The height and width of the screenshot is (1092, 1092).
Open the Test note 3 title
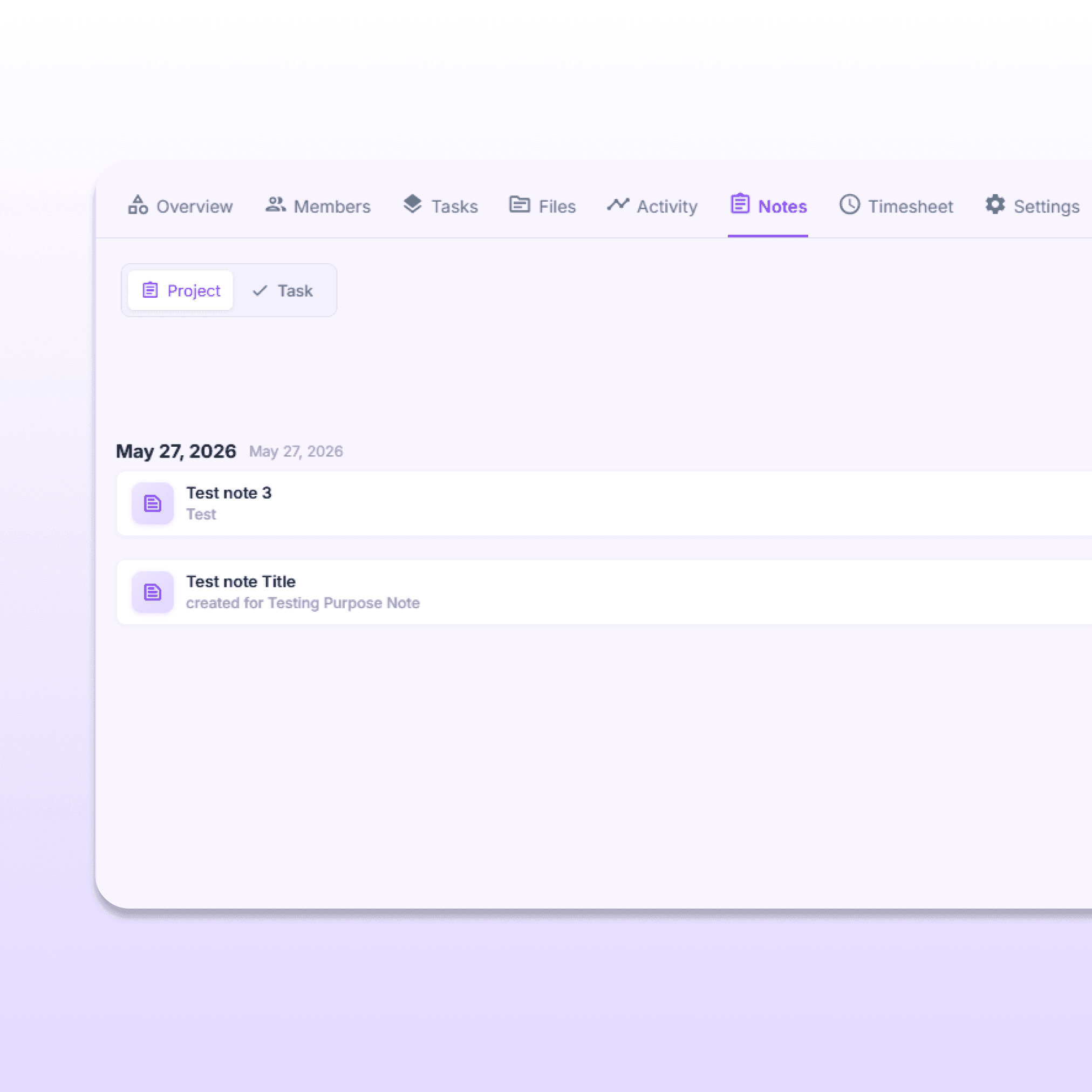(x=229, y=493)
